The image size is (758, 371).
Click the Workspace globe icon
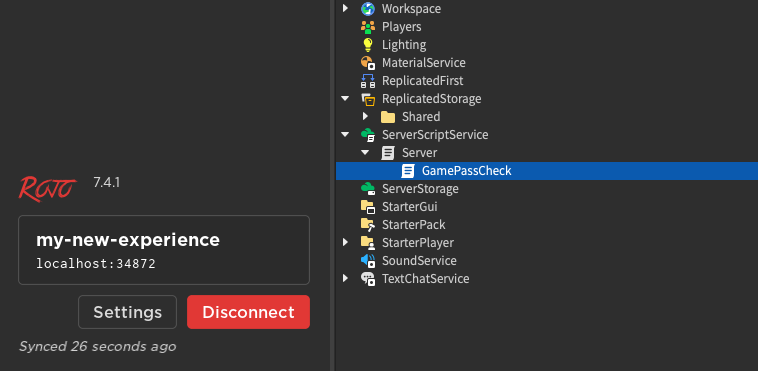click(x=368, y=8)
